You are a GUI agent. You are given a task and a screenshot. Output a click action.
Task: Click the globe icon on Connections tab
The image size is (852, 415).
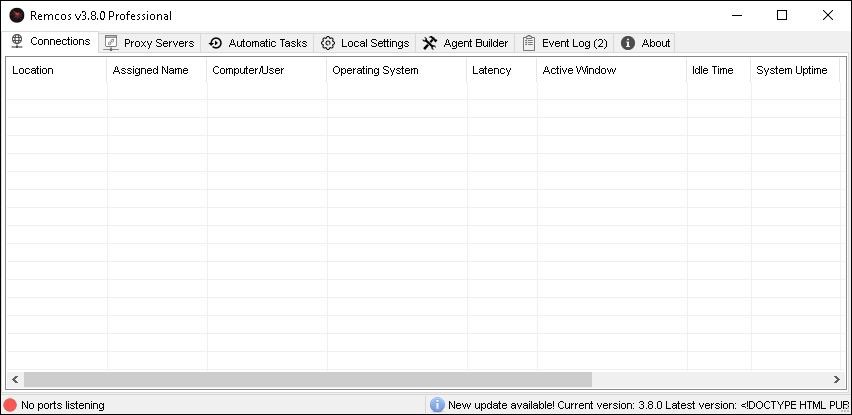click(x=17, y=42)
